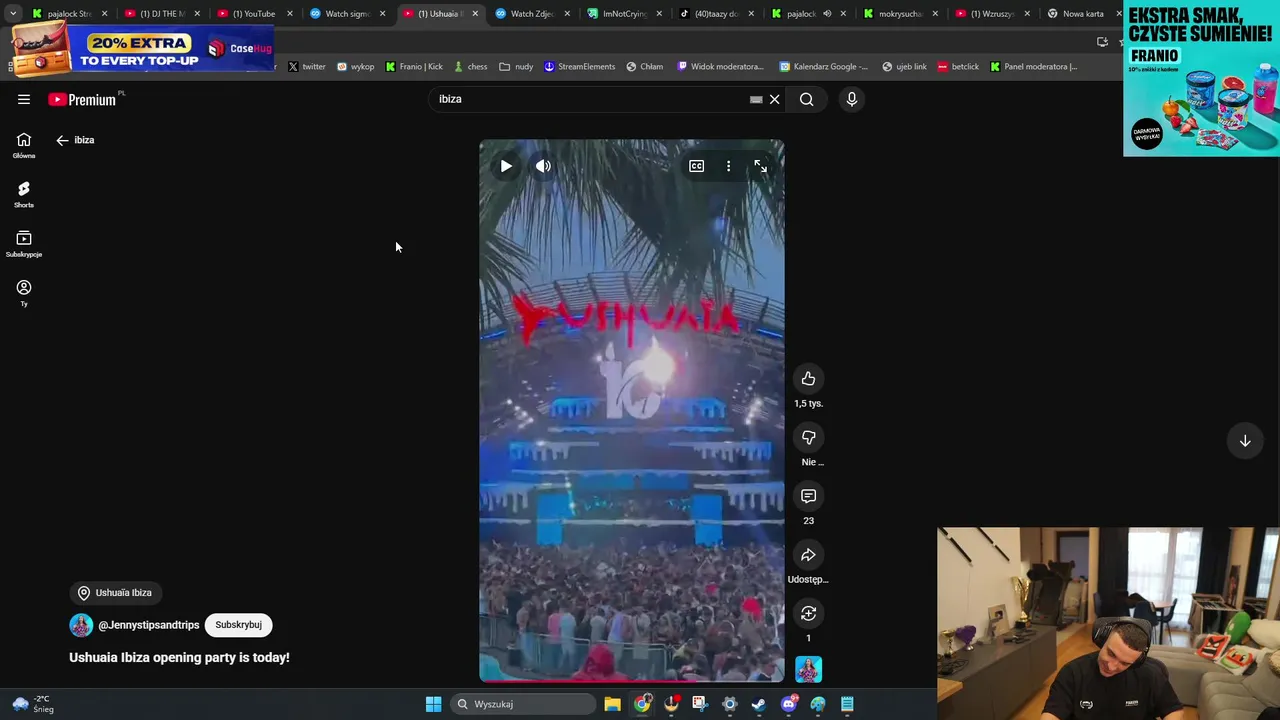Play the Ushuaia short video

coord(506,166)
